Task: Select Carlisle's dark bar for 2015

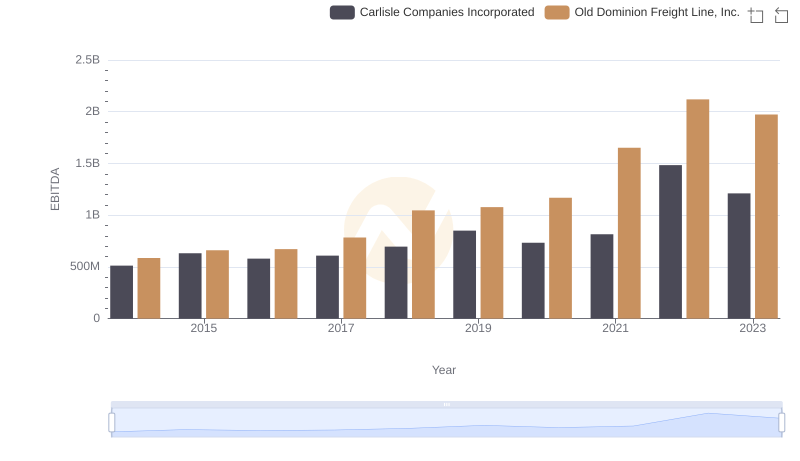Action: 190,286
